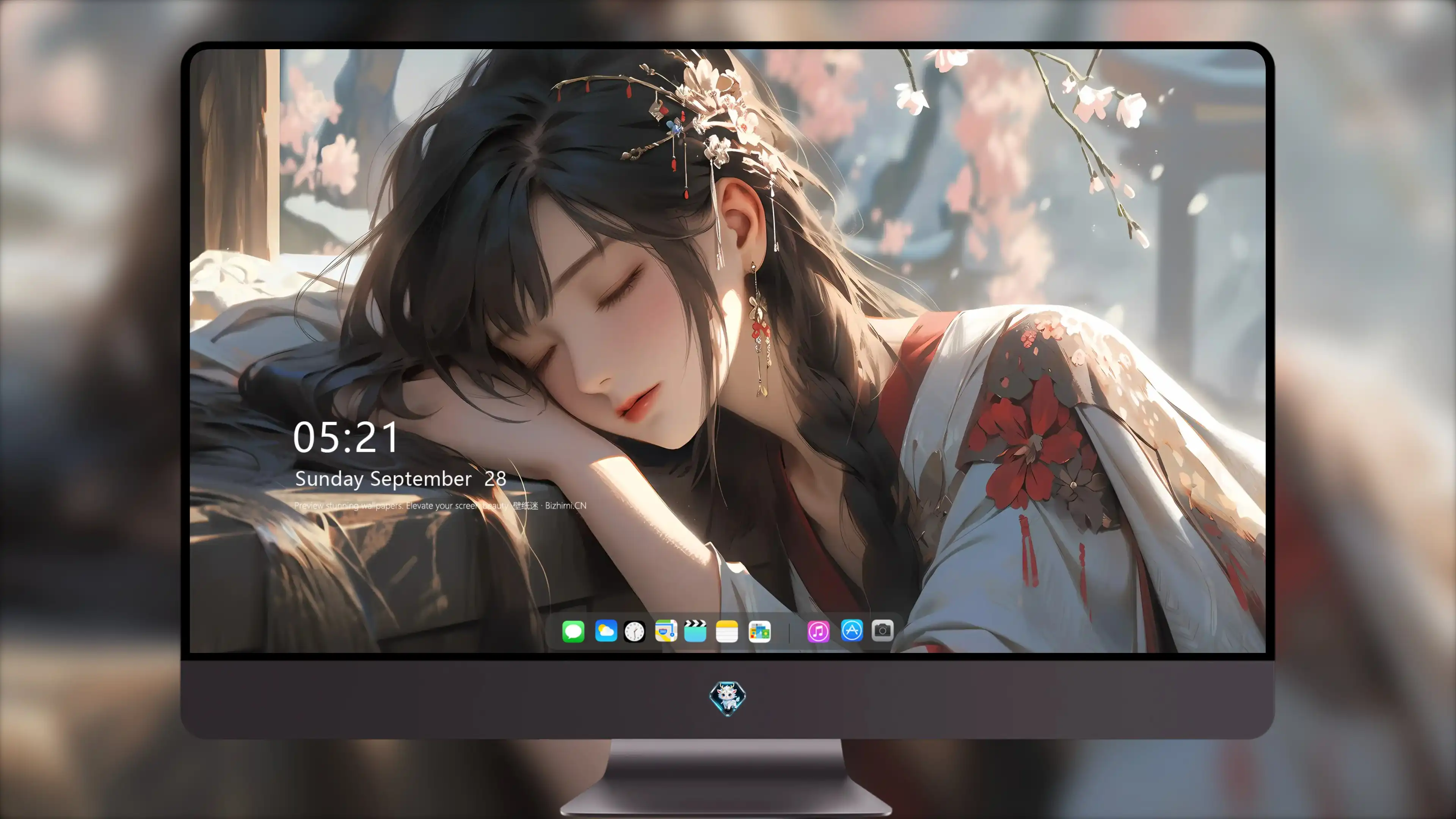This screenshot has height=819, width=1456.
Task: Open the Clock app in the dock
Action: [x=634, y=631]
